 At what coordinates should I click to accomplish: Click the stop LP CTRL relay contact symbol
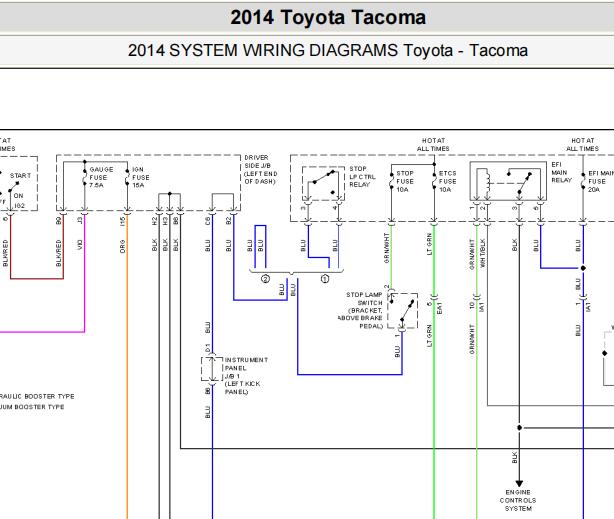pos(323,183)
